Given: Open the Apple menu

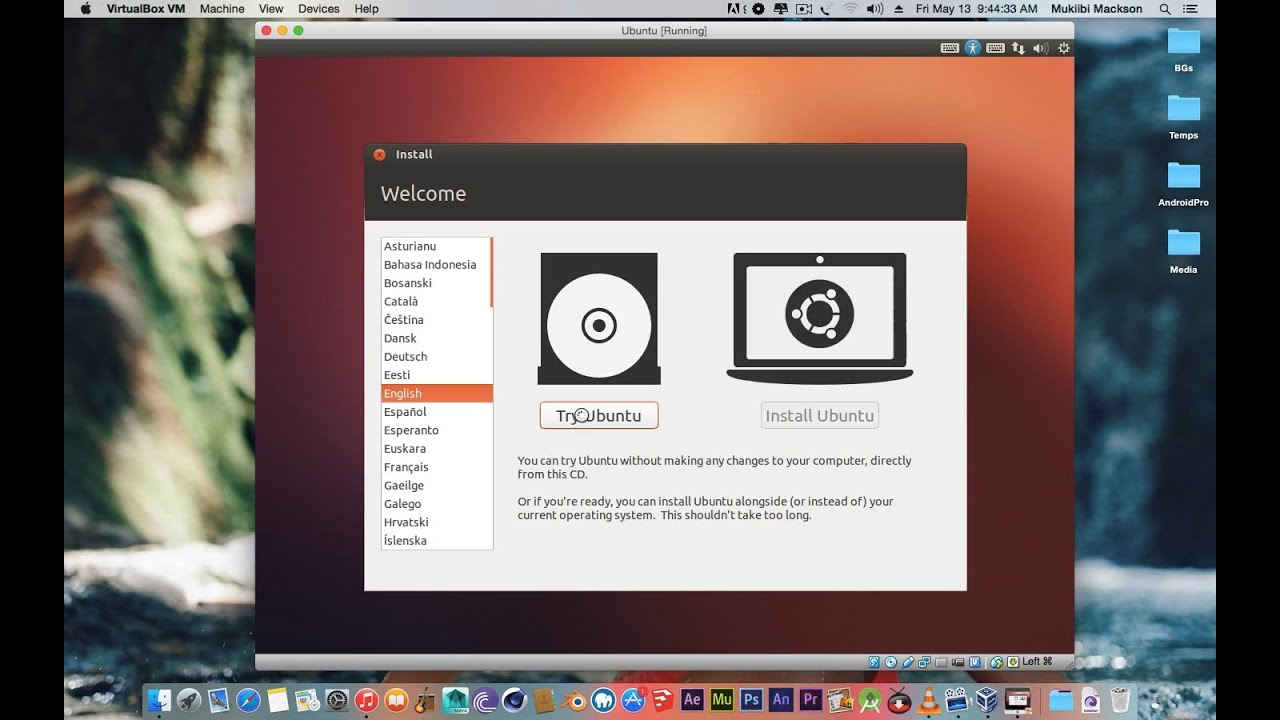Looking at the screenshot, I should [85, 8].
